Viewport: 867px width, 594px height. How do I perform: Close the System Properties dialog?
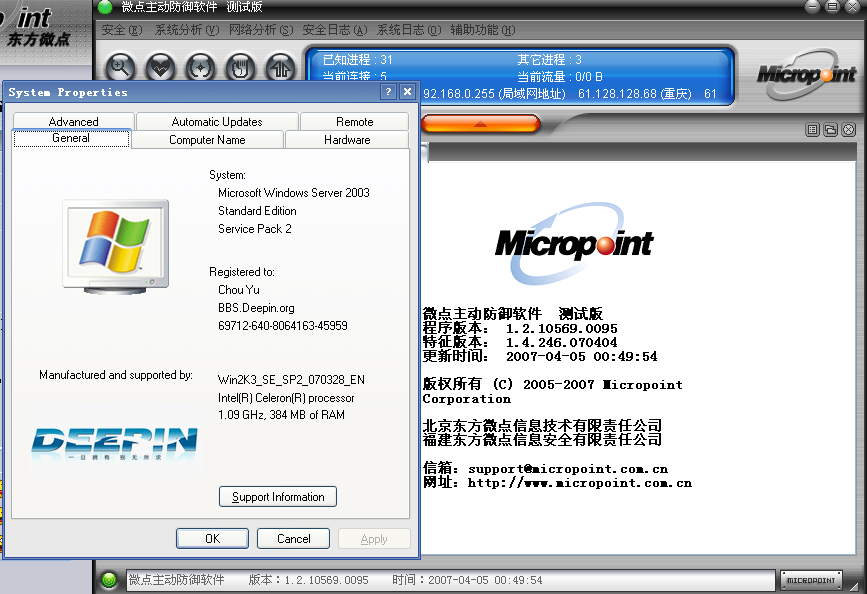click(408, 92)
